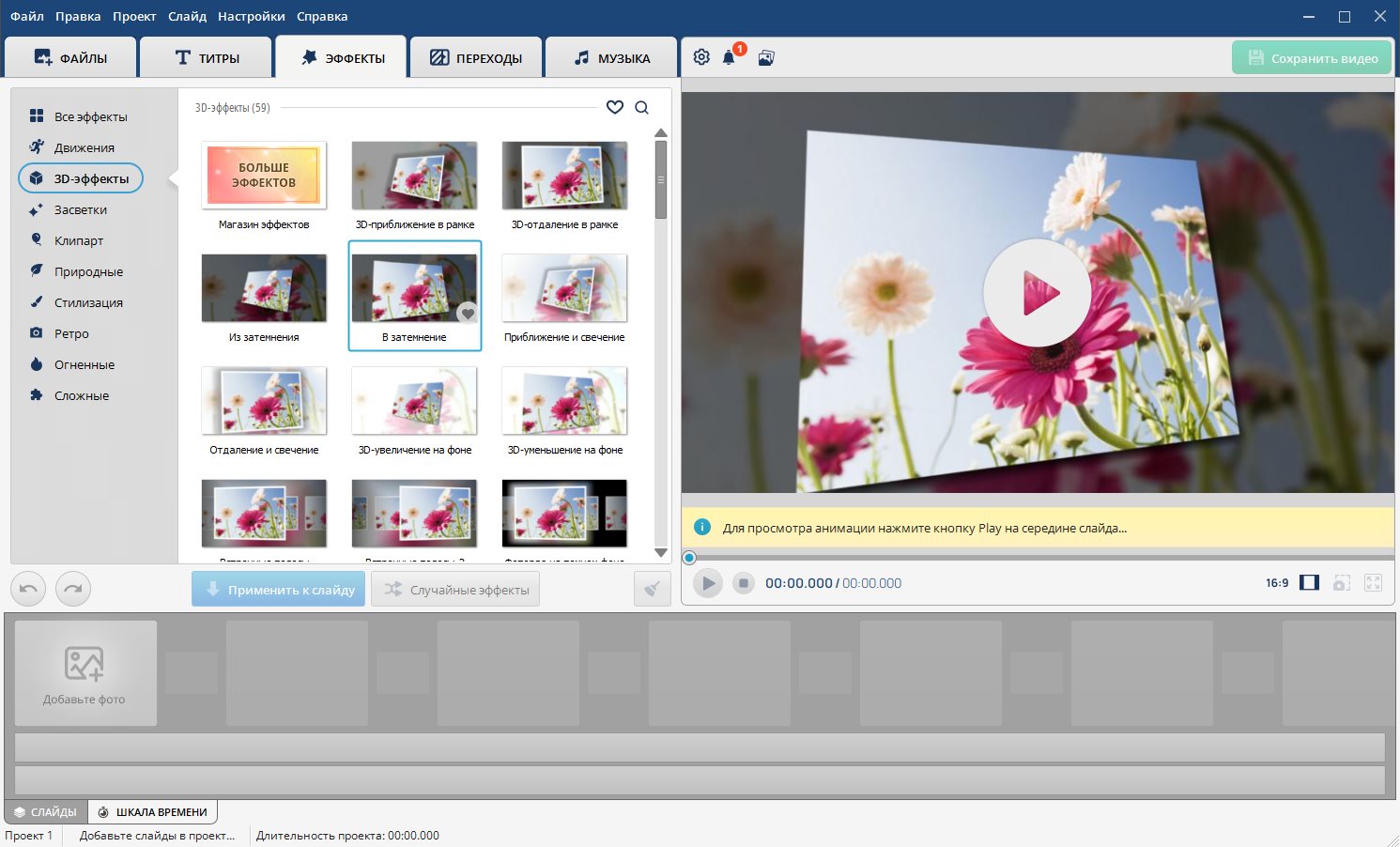The height and width of the screenshot is (847, 1400).
Task: Click the undo arrow button
Action: pos(28,590)
